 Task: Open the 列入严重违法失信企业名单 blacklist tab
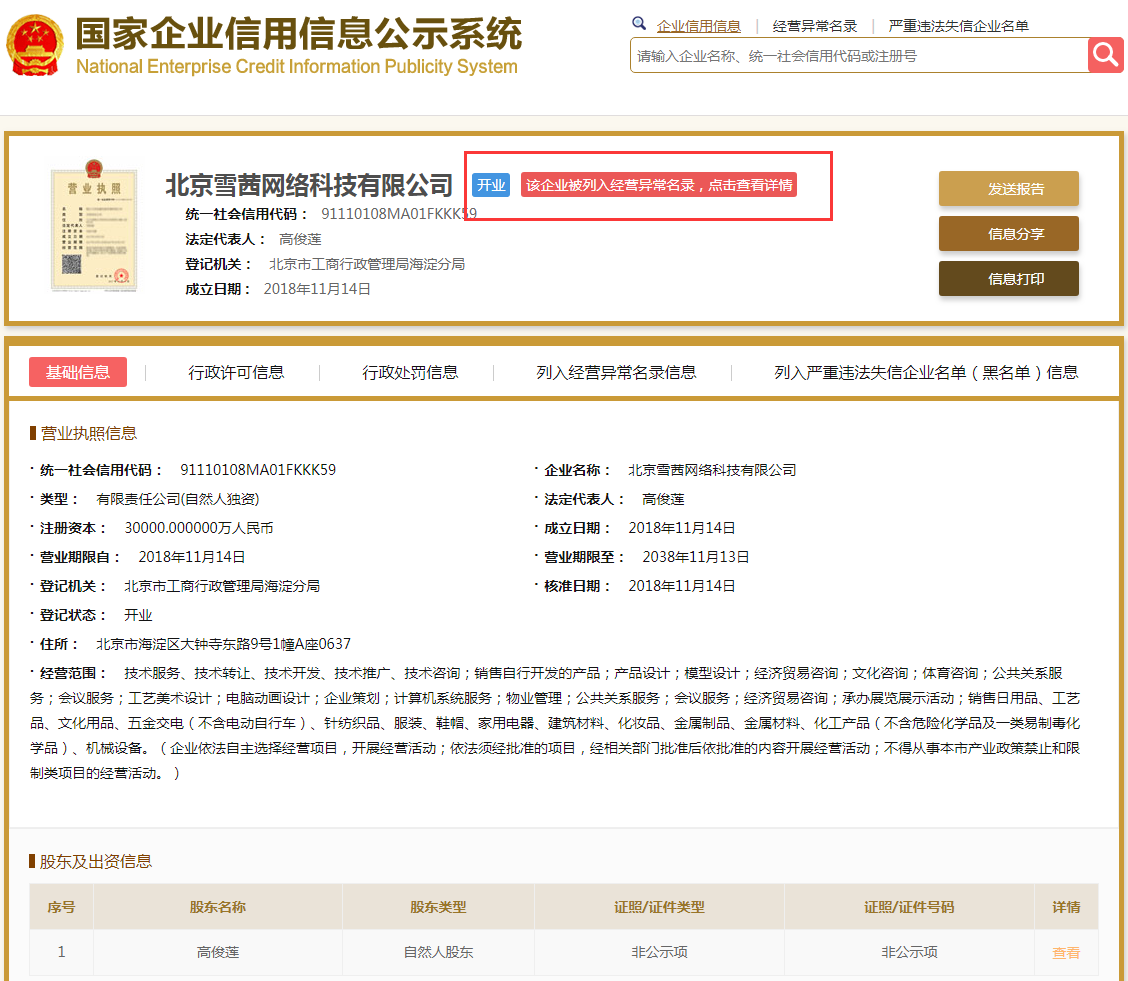926,372
